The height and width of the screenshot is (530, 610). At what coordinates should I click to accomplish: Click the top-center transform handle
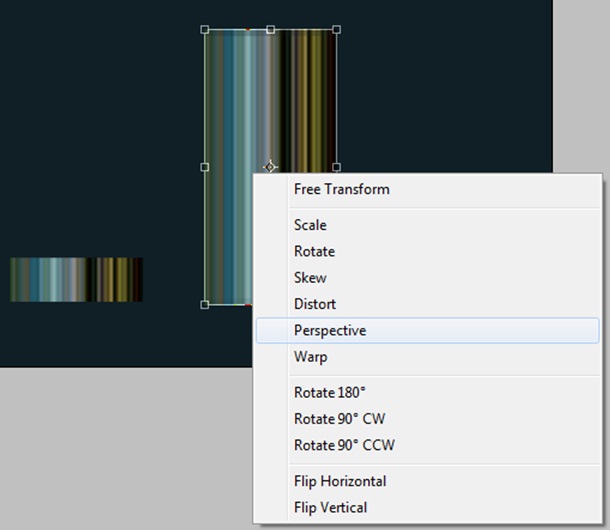(x=271, y=30)
